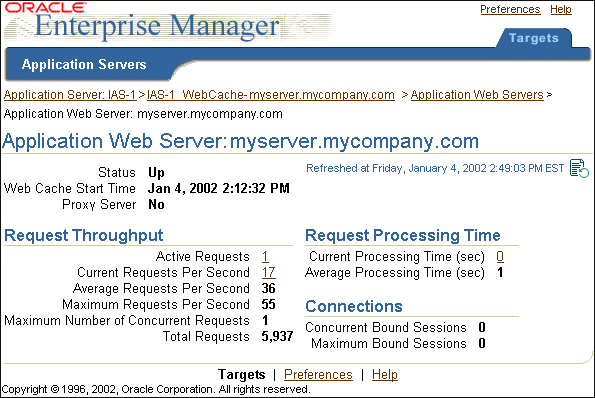This screenshot has height=398, width=595.
Task: Select Web Cache Start Time value Jan 4, 2002
Action: point(219,188)
